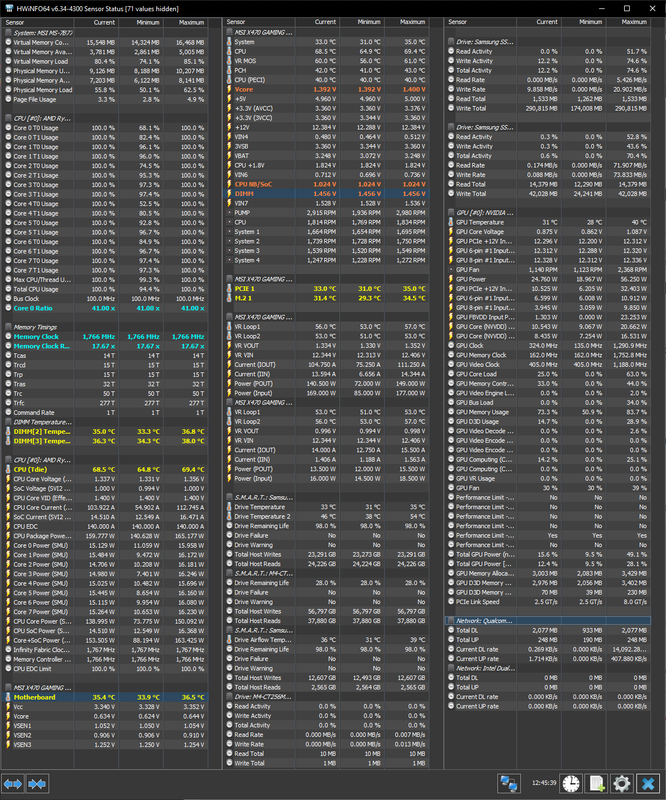The height and width of the screenshot is (800, 666).
Task: Click the circle icon beside PCIe Link Speed
Action: (451, 602)
